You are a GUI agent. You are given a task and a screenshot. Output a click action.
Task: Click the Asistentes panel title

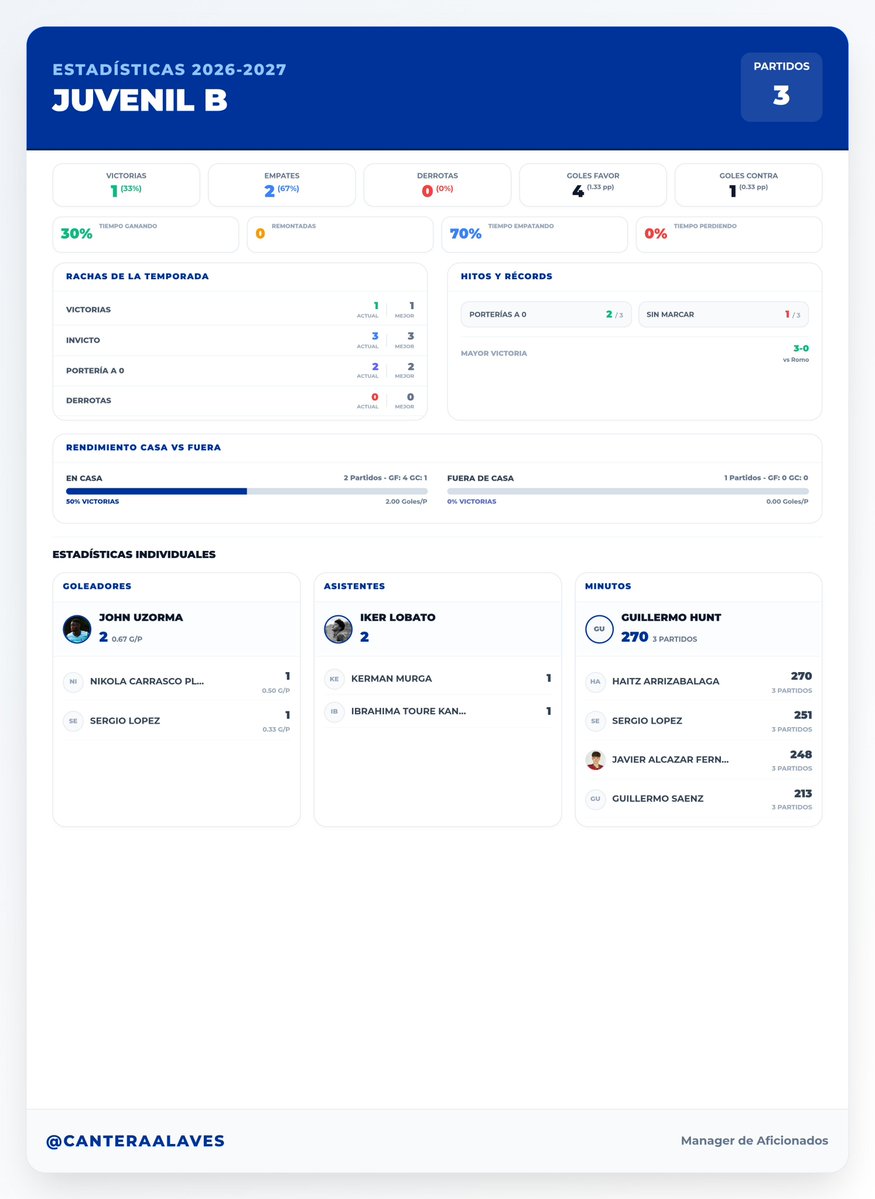[x=354, y=586]
